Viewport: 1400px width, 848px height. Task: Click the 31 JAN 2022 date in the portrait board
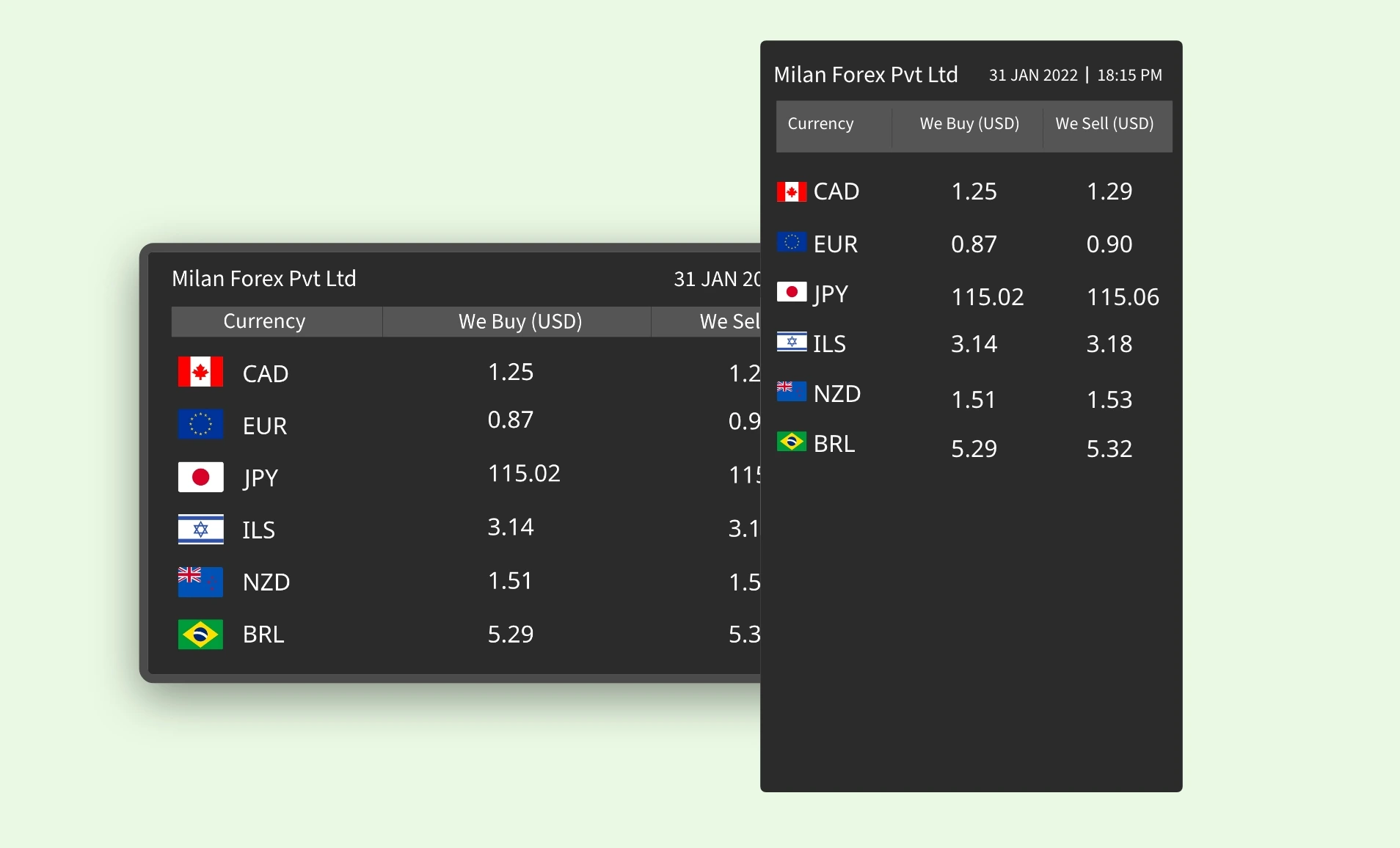pos(1033,76)
